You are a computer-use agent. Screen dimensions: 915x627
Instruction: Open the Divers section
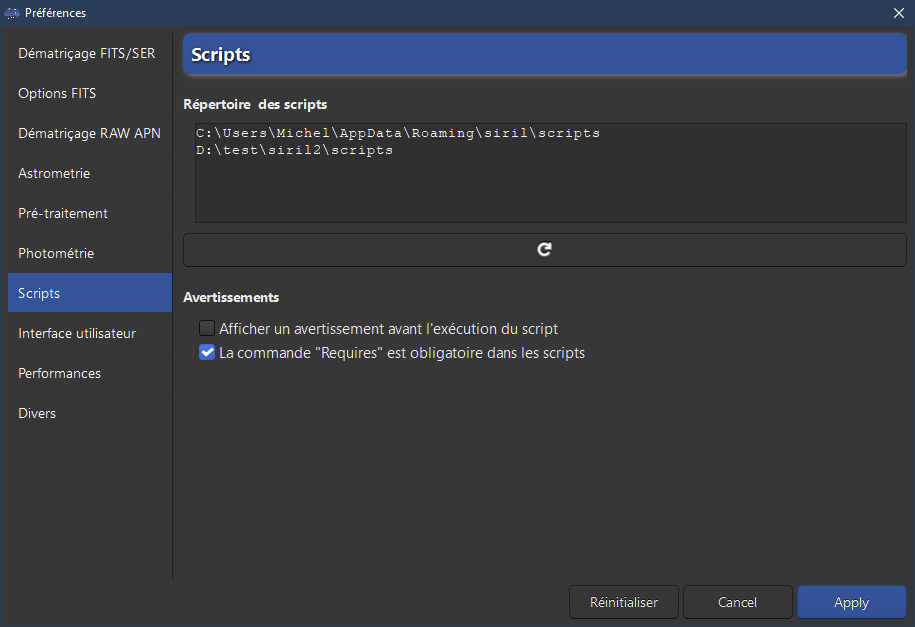click(90, 413)
